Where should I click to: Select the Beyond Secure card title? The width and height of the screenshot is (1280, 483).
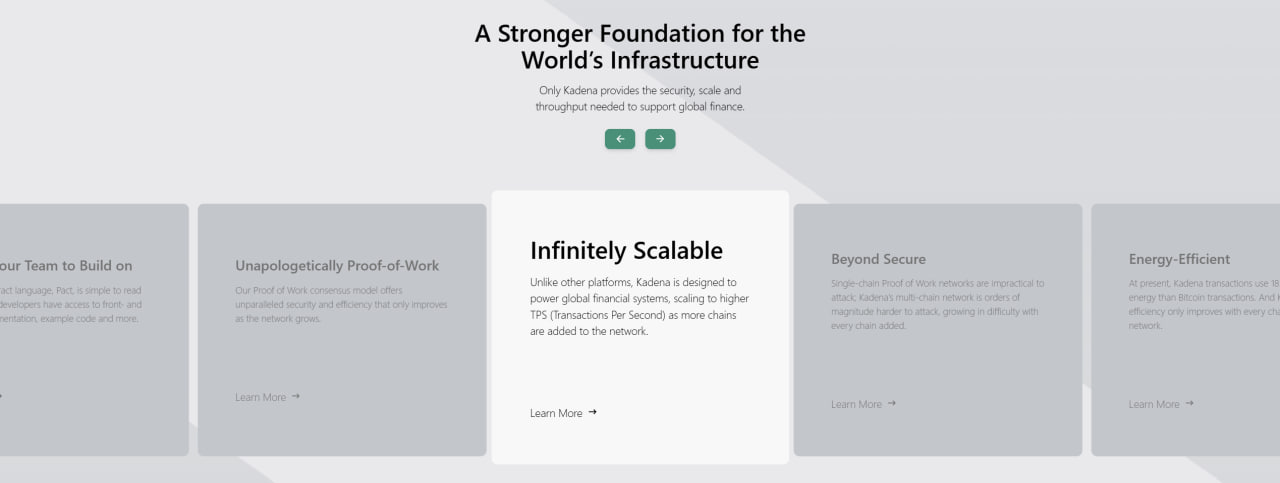[x=878, y=259]
